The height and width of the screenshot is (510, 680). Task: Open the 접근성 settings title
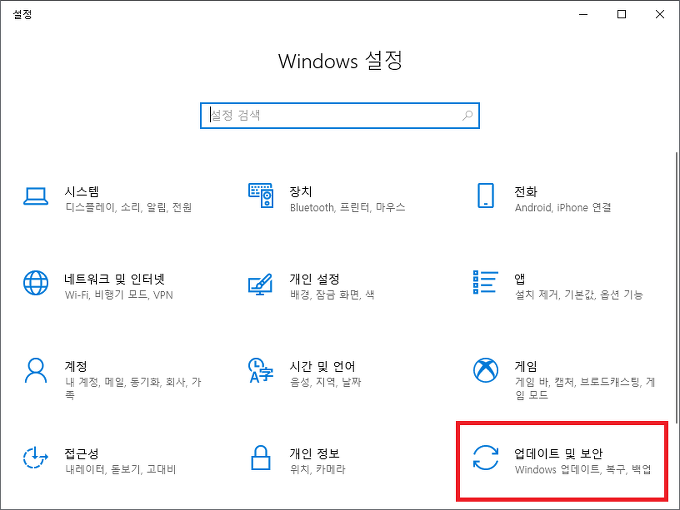coord(82,454)
